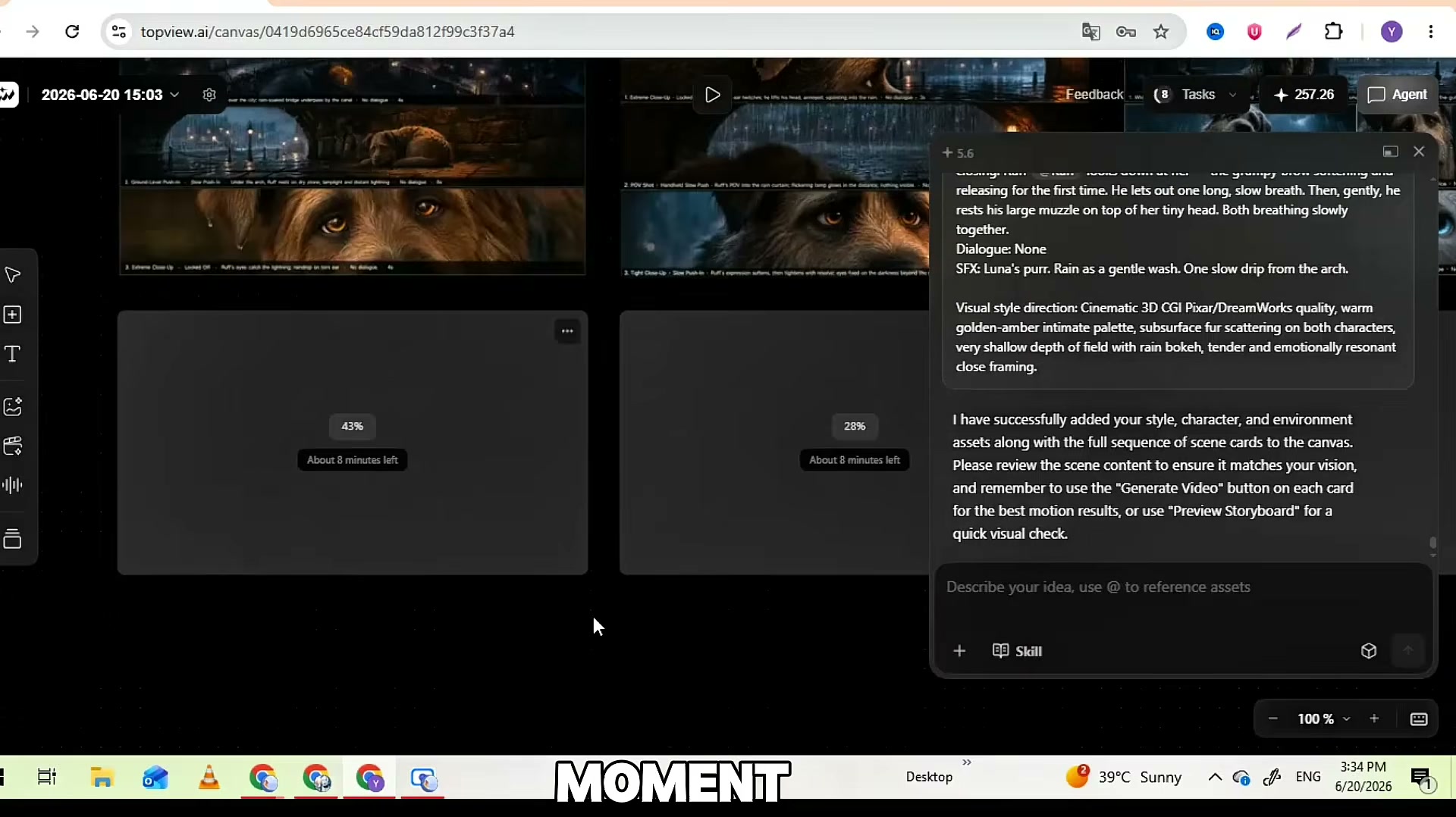The width and height of the screenshot is (1456, 817).
Task: Zoom out with the minus button
Action: pos(1273,718)
